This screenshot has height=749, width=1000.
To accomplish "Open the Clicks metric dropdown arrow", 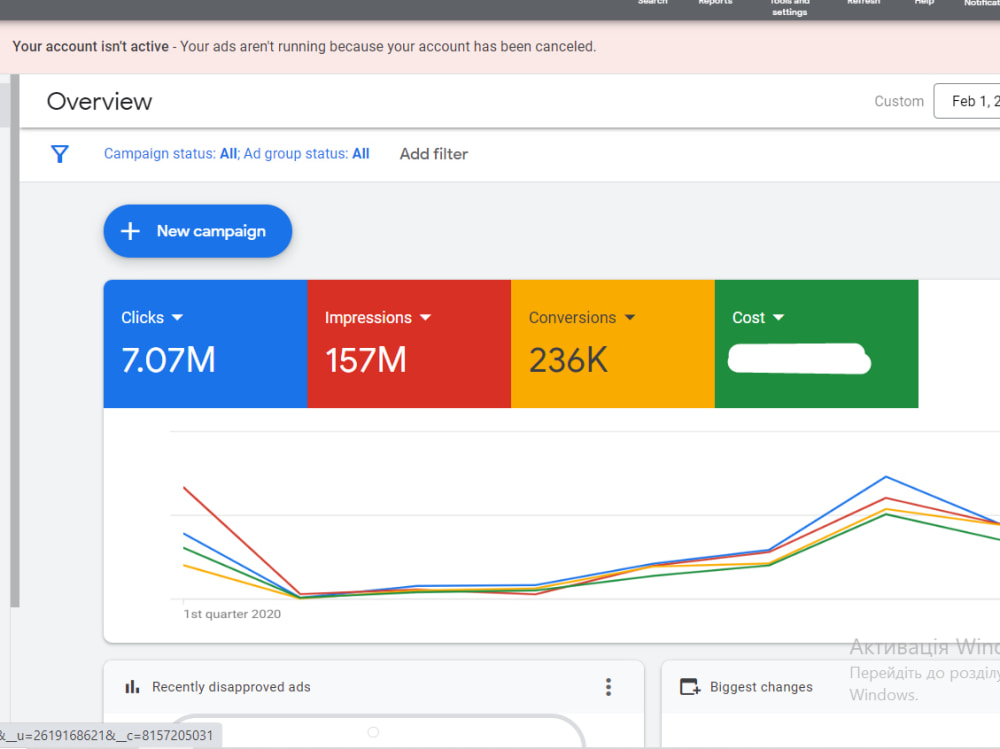I will 177,317.
